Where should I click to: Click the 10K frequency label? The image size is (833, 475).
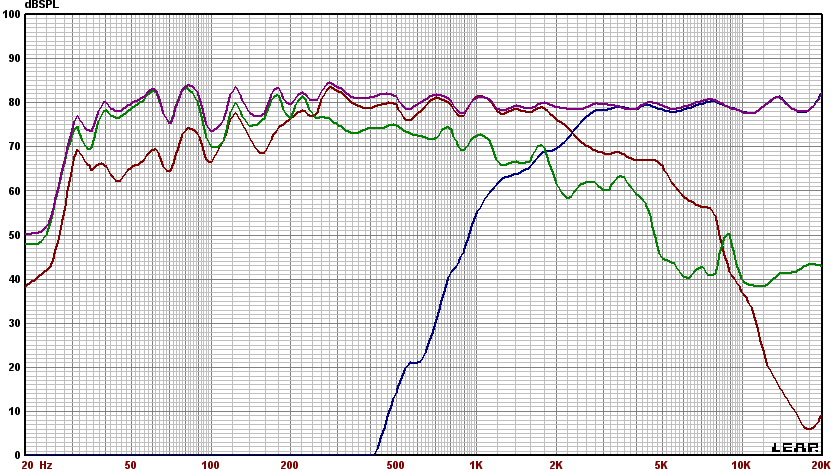741,465
